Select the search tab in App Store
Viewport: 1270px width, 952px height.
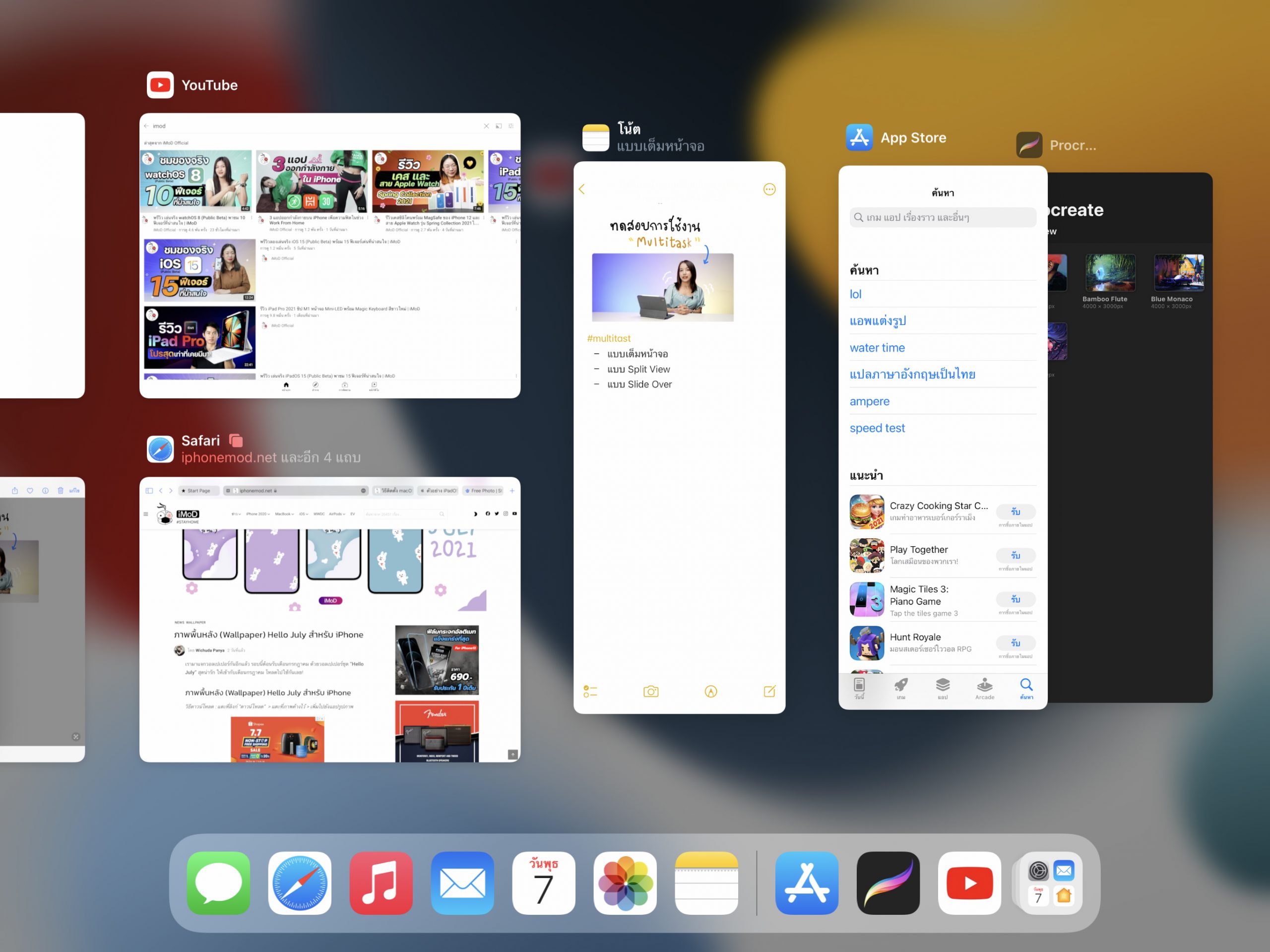1026,688
